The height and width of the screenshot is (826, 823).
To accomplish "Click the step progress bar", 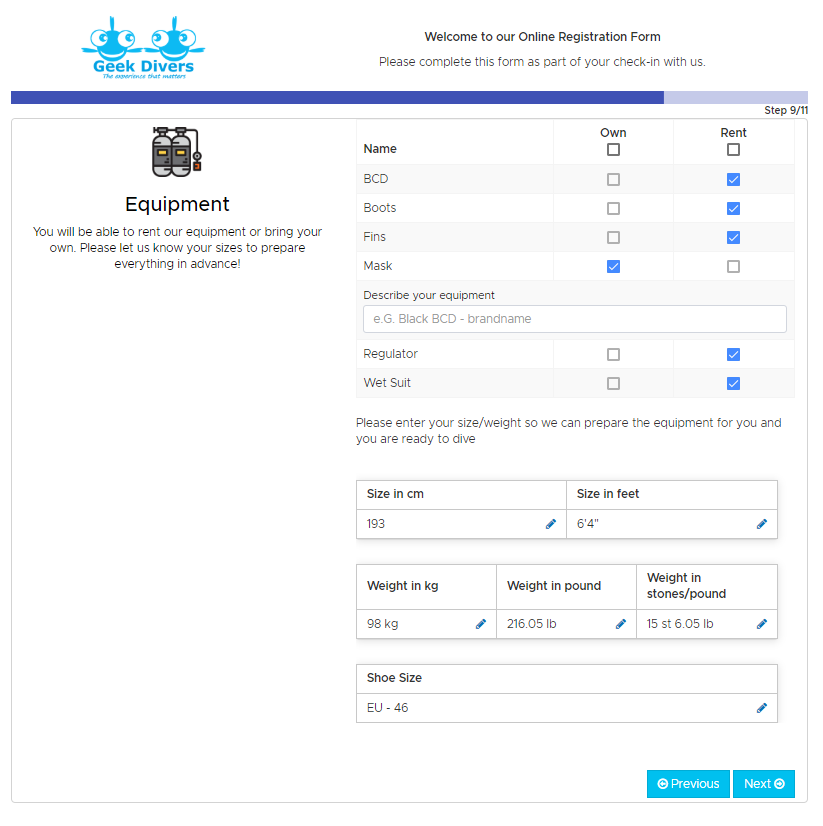I will coord(409,97).
